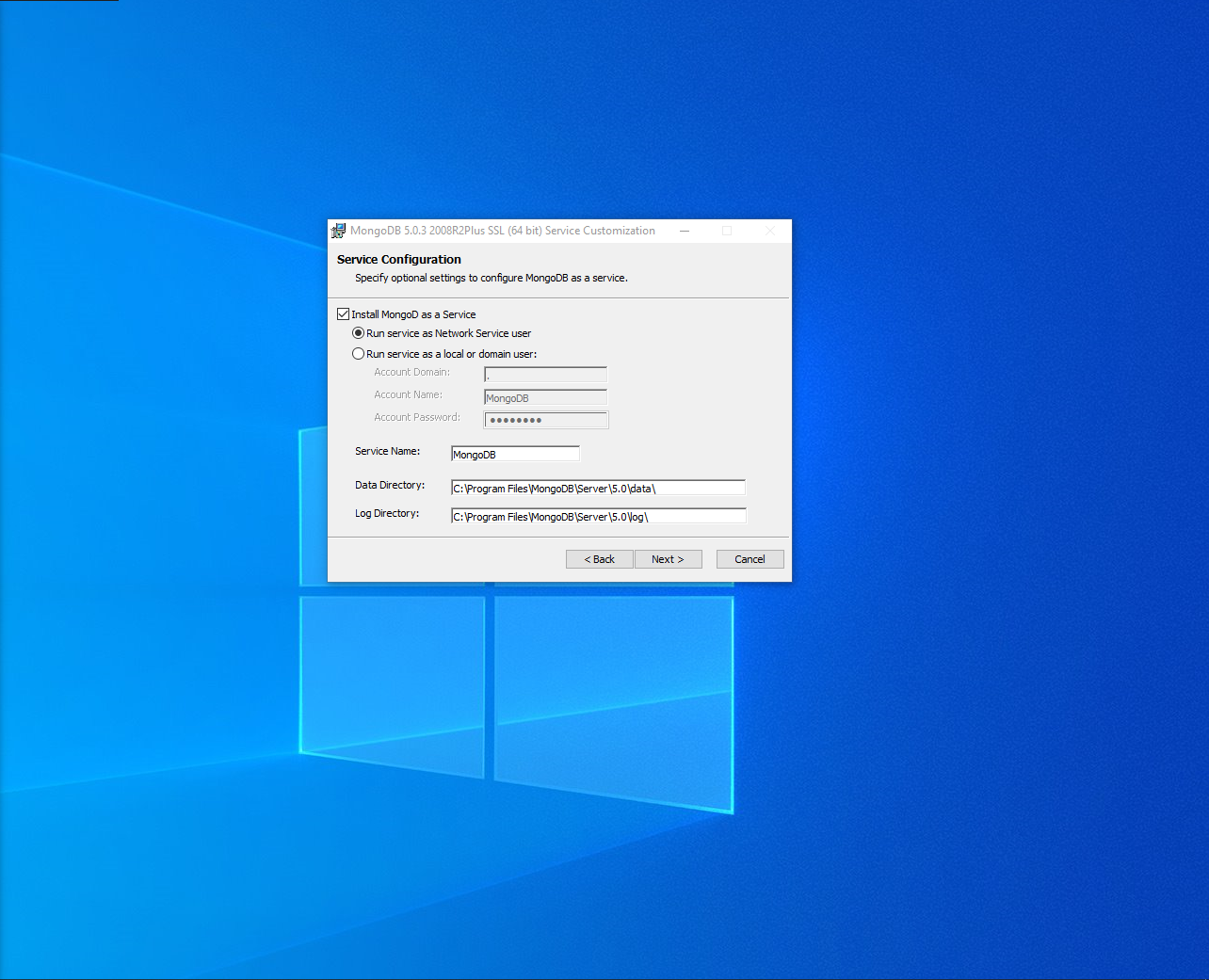This screenshot has width=1209, height=980.
Task: Click the Account Password field
Action: tap(546, 420)
